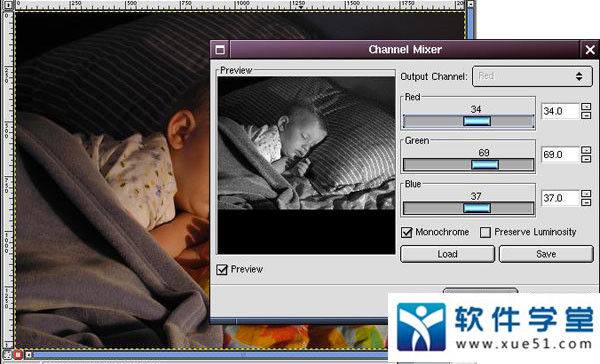
Task: Open the Output Channel dropdown
Action: (x=532, y=76)
